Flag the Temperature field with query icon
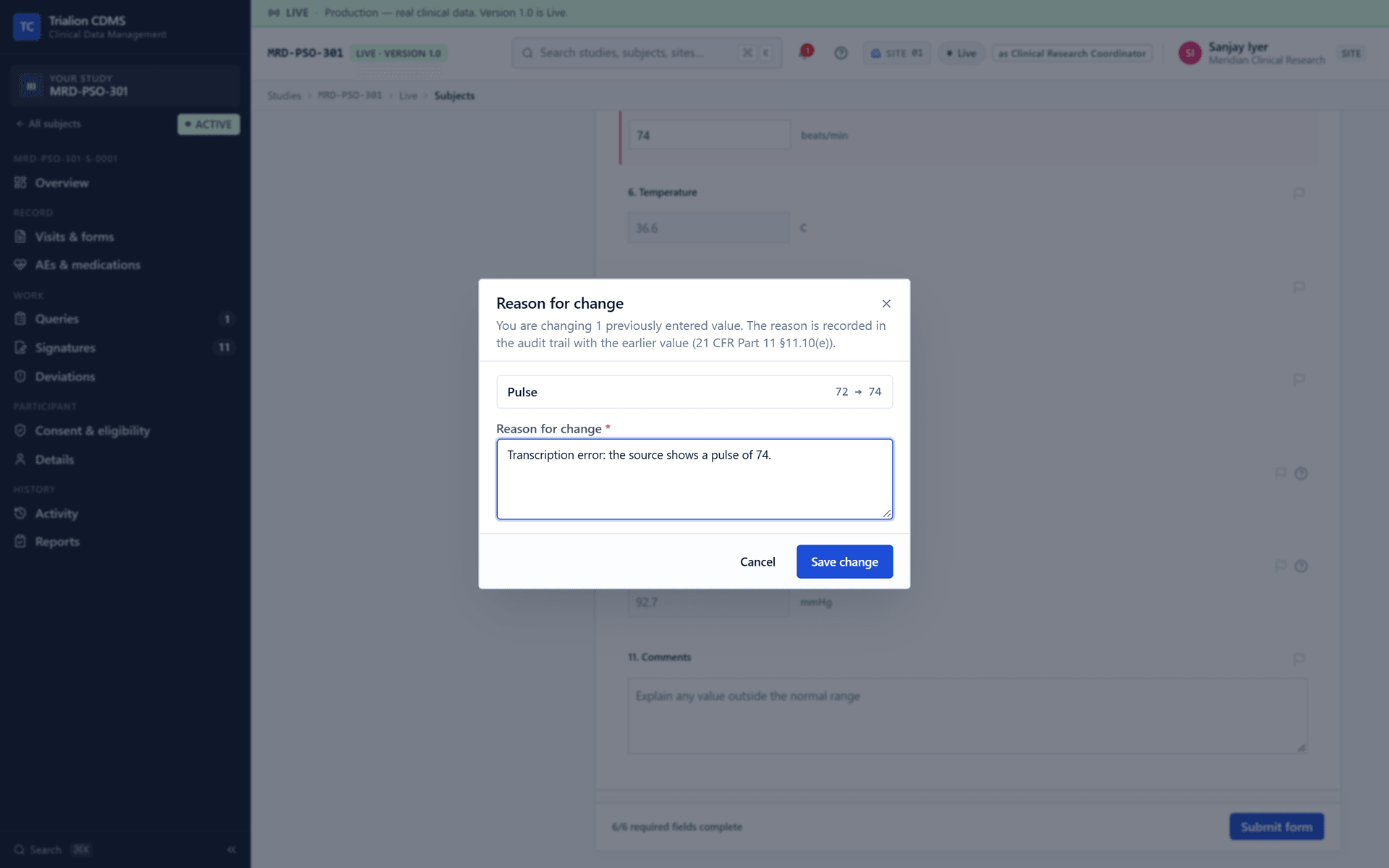Viewport: 1389px width, 868px height. 1299,193
